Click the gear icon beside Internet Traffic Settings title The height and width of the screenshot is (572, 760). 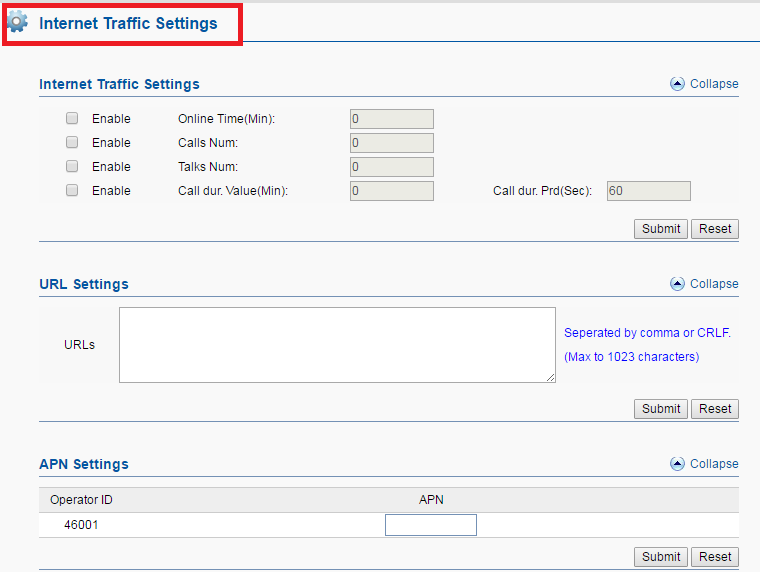18,22
